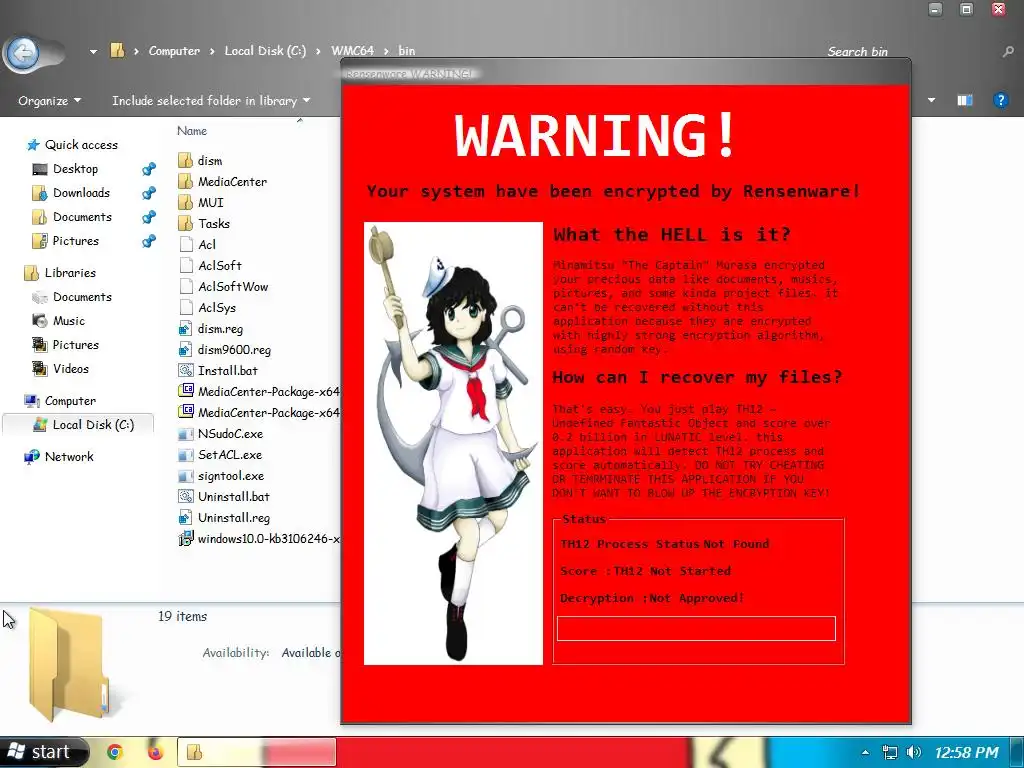Select the Uninstall.reg file icon

pos(185,517)
